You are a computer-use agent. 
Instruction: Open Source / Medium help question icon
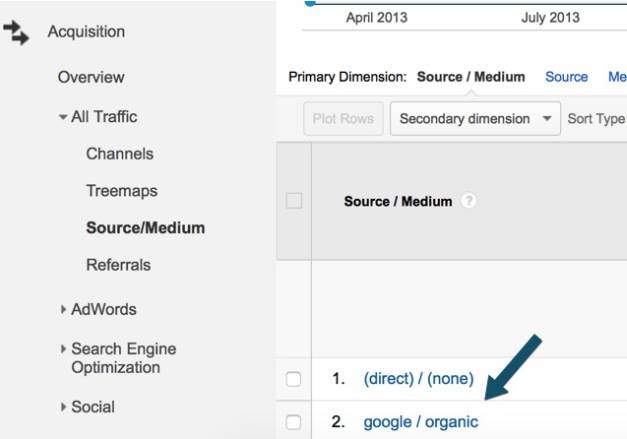(x=468, y=201)
